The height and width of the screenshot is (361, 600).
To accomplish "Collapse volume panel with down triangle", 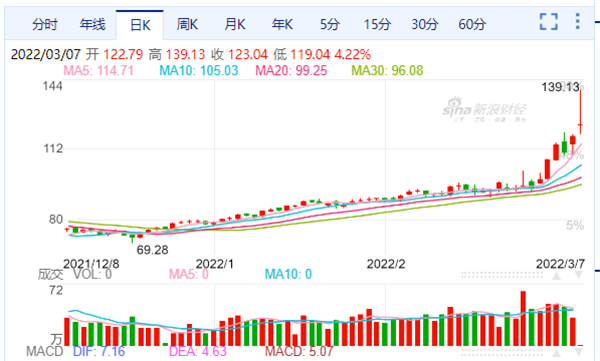I will tap(578, 275).
